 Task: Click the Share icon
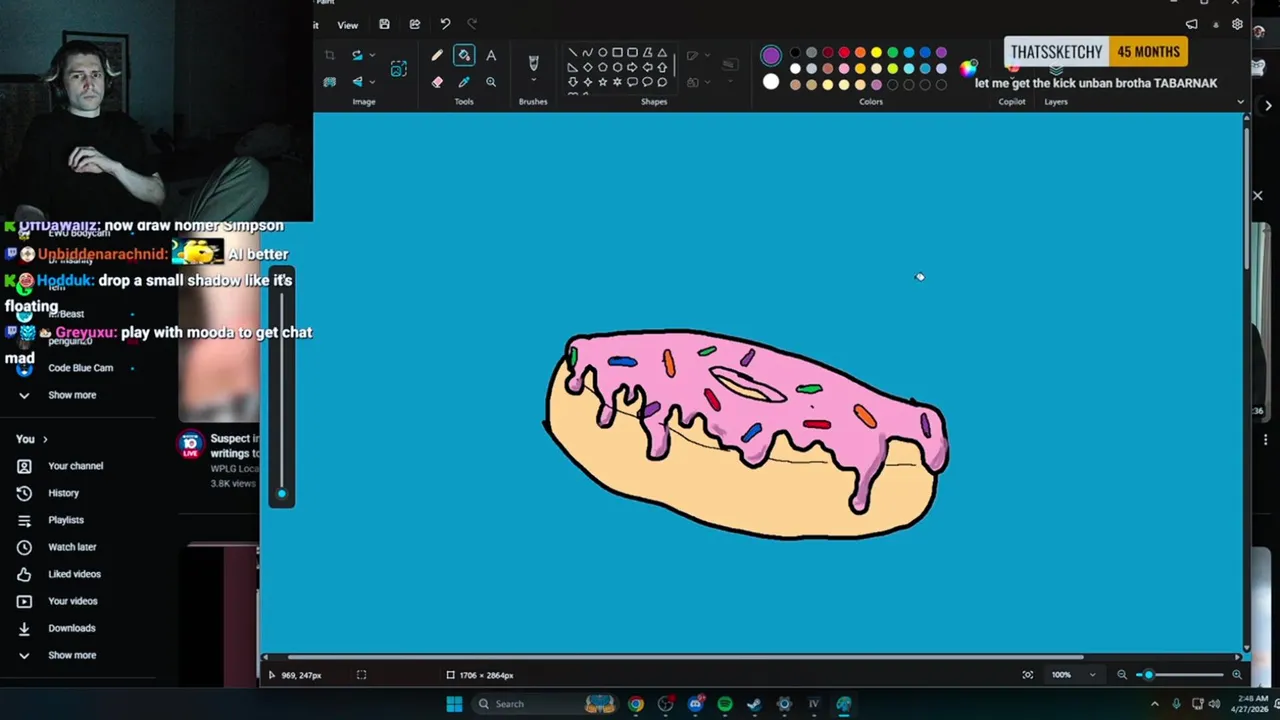tap(415, 24)
